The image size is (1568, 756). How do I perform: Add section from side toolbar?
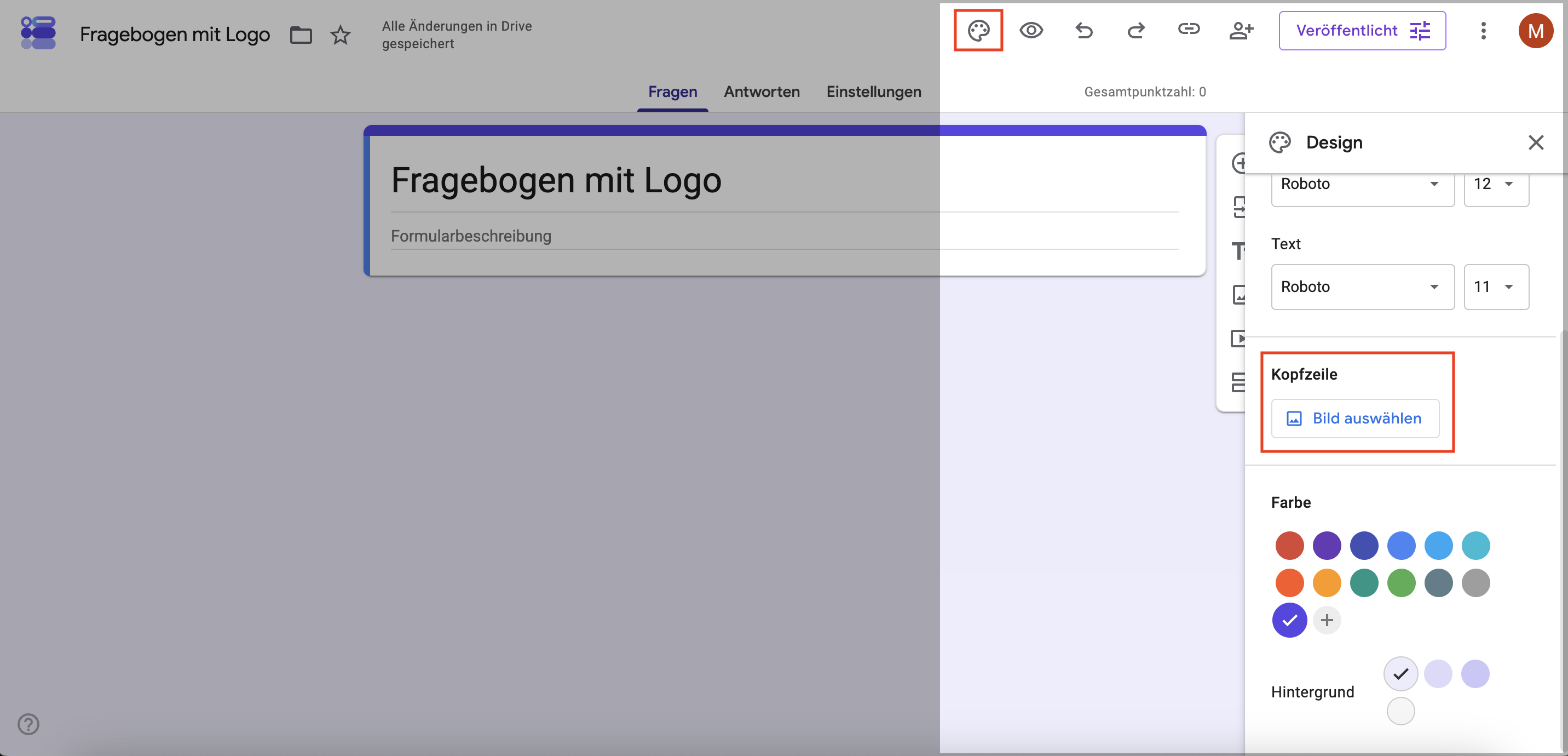pos(1239,382)
